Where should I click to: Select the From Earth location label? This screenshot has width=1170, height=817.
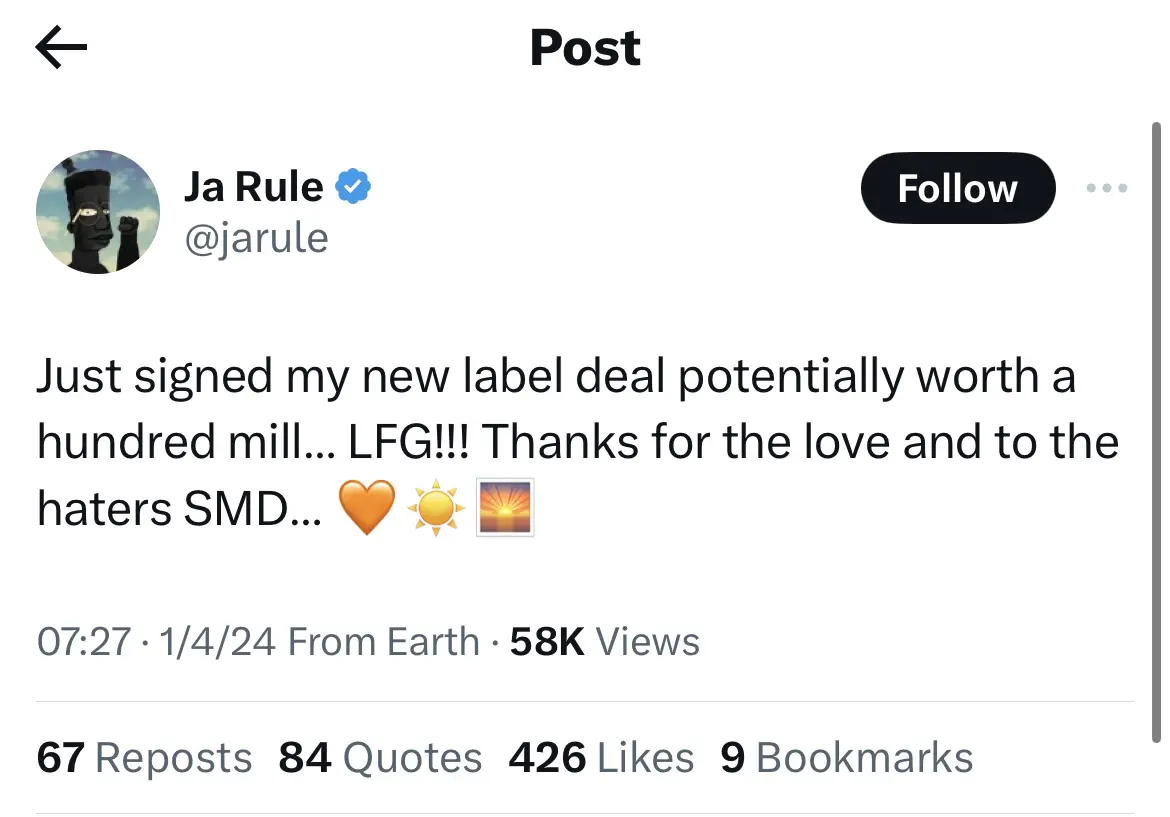(384, 642)
